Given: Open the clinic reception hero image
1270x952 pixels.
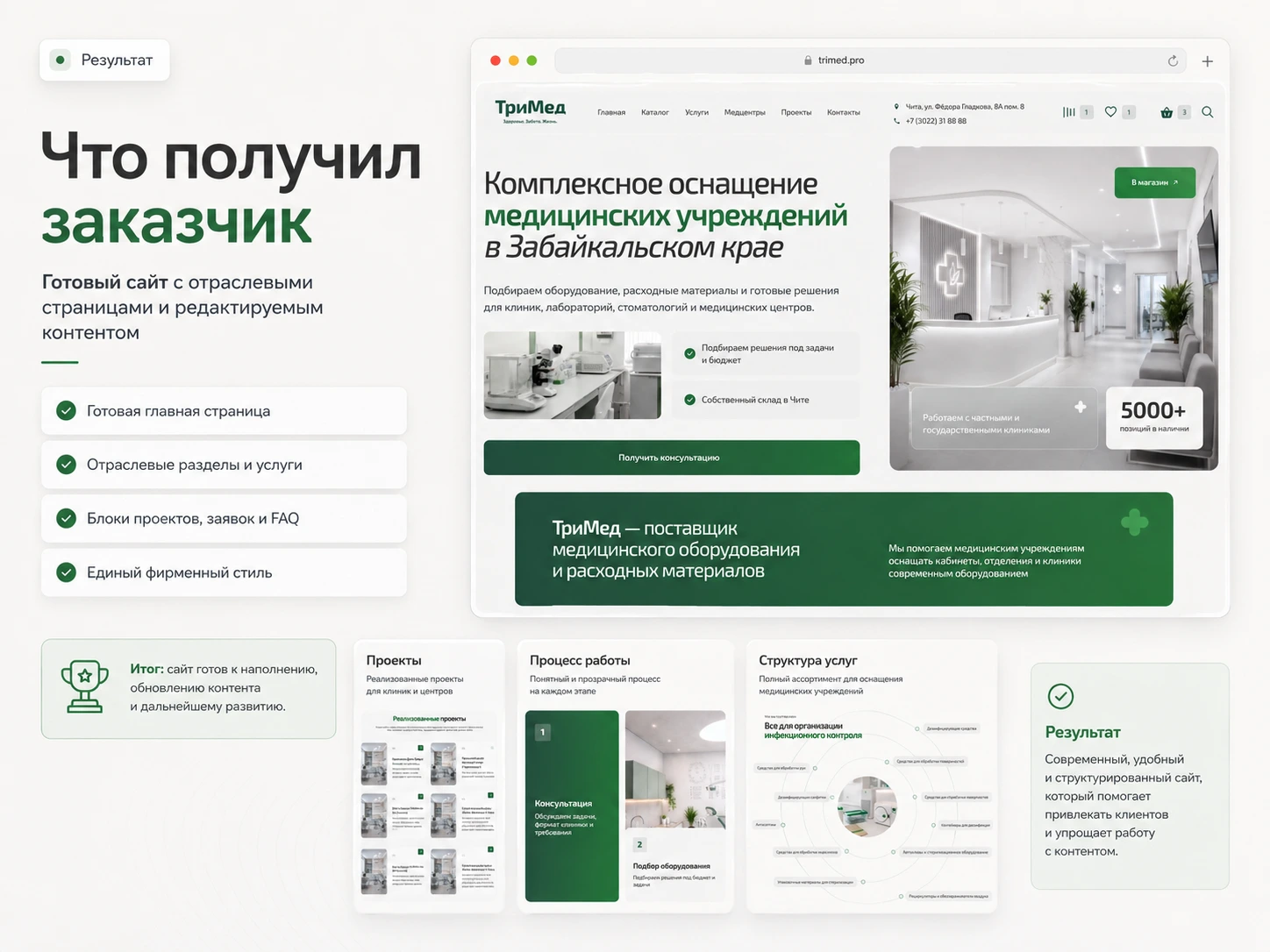Looking at the screenshot, I should [x=1053, y=308].
